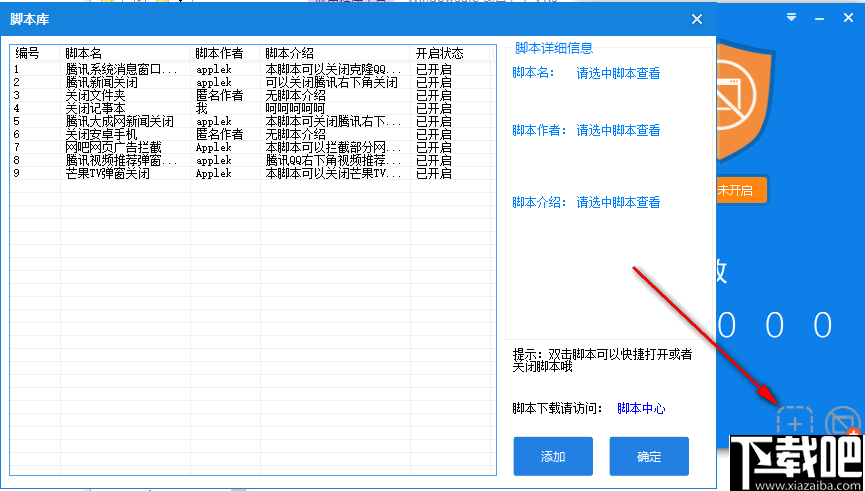Close the main window behind the dialog
This screenshot has height=491, width=865.
coord(848,18)
